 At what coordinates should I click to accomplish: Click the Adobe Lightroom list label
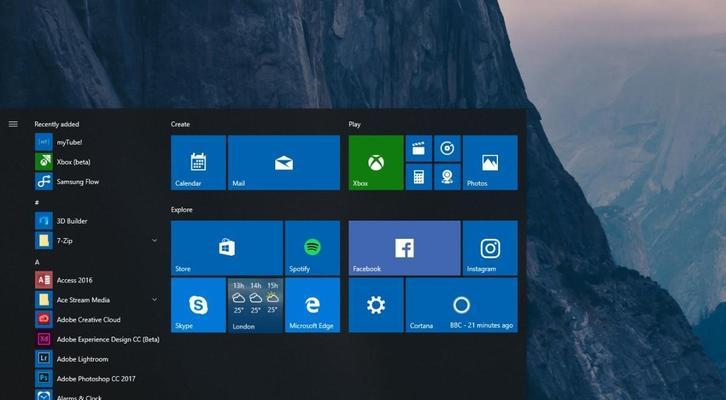click(x=82, y=359)
